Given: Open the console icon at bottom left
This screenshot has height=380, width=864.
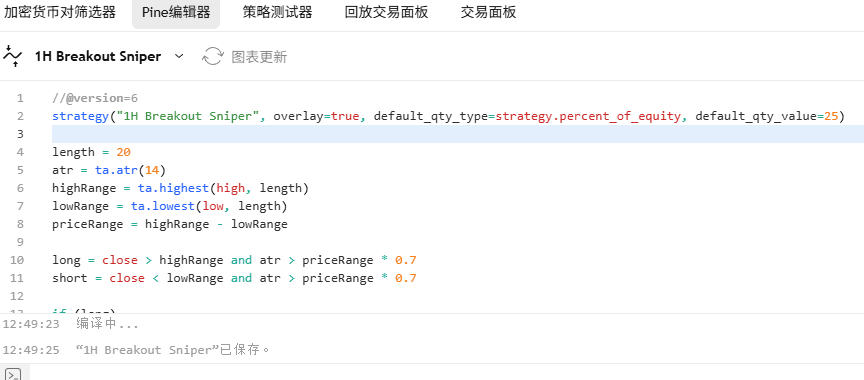Looking at the screenshot, I should tap(12, 374).
